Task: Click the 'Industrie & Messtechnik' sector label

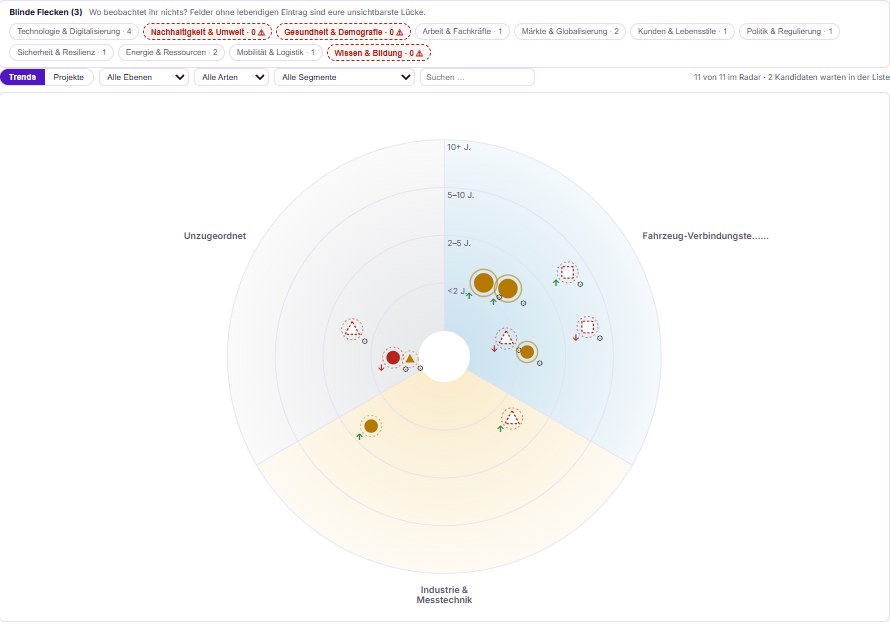Action: click(x=444, y=595)
